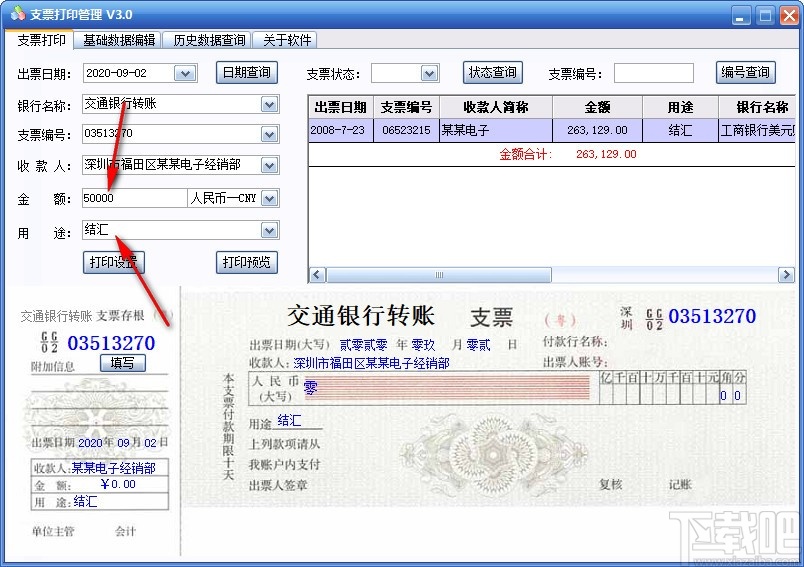Click the 支票编号 table column header
Screen dimensions: 804x567
[406, 107]
